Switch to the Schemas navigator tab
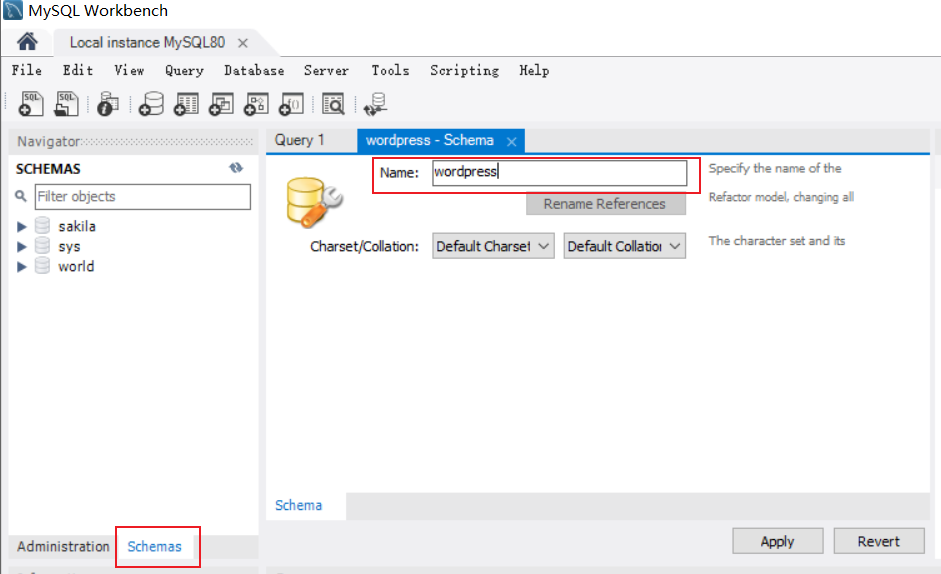This screenshot has height=574, width=941. click(154, 546)
